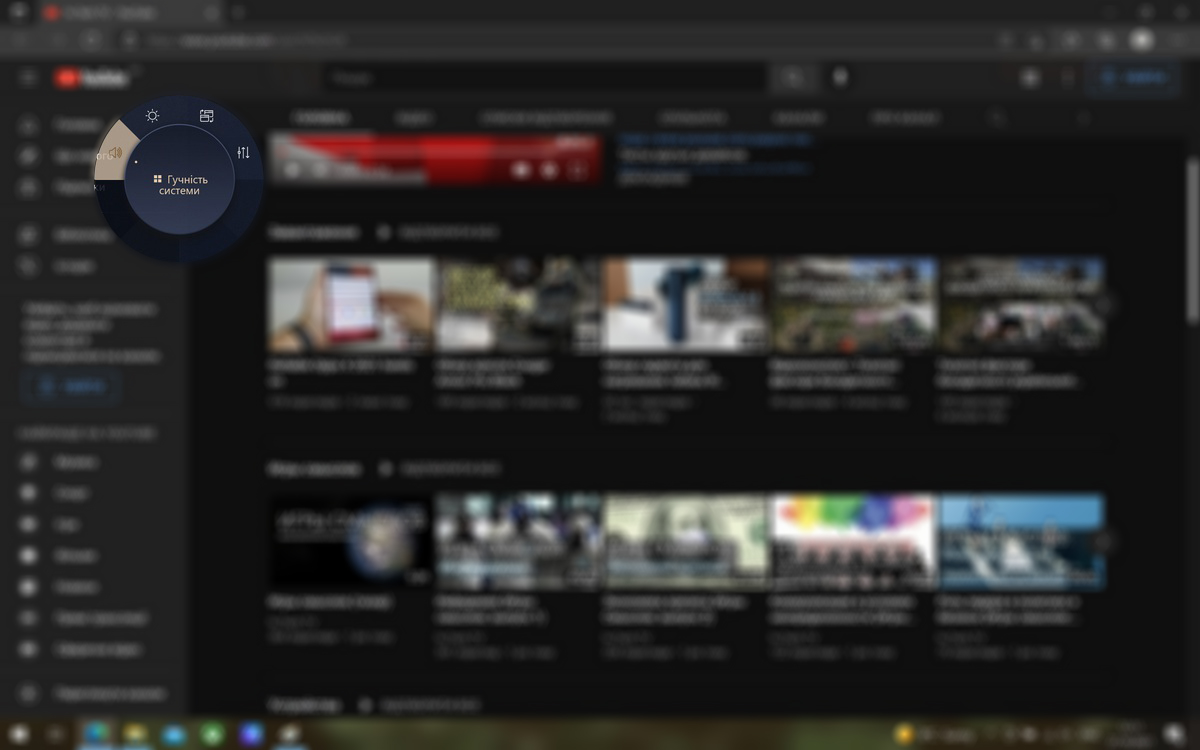The height and width of the screenshot is (750, 1200).
Task: Open the first video thumbnail in top row
Action: pos(351,304)
